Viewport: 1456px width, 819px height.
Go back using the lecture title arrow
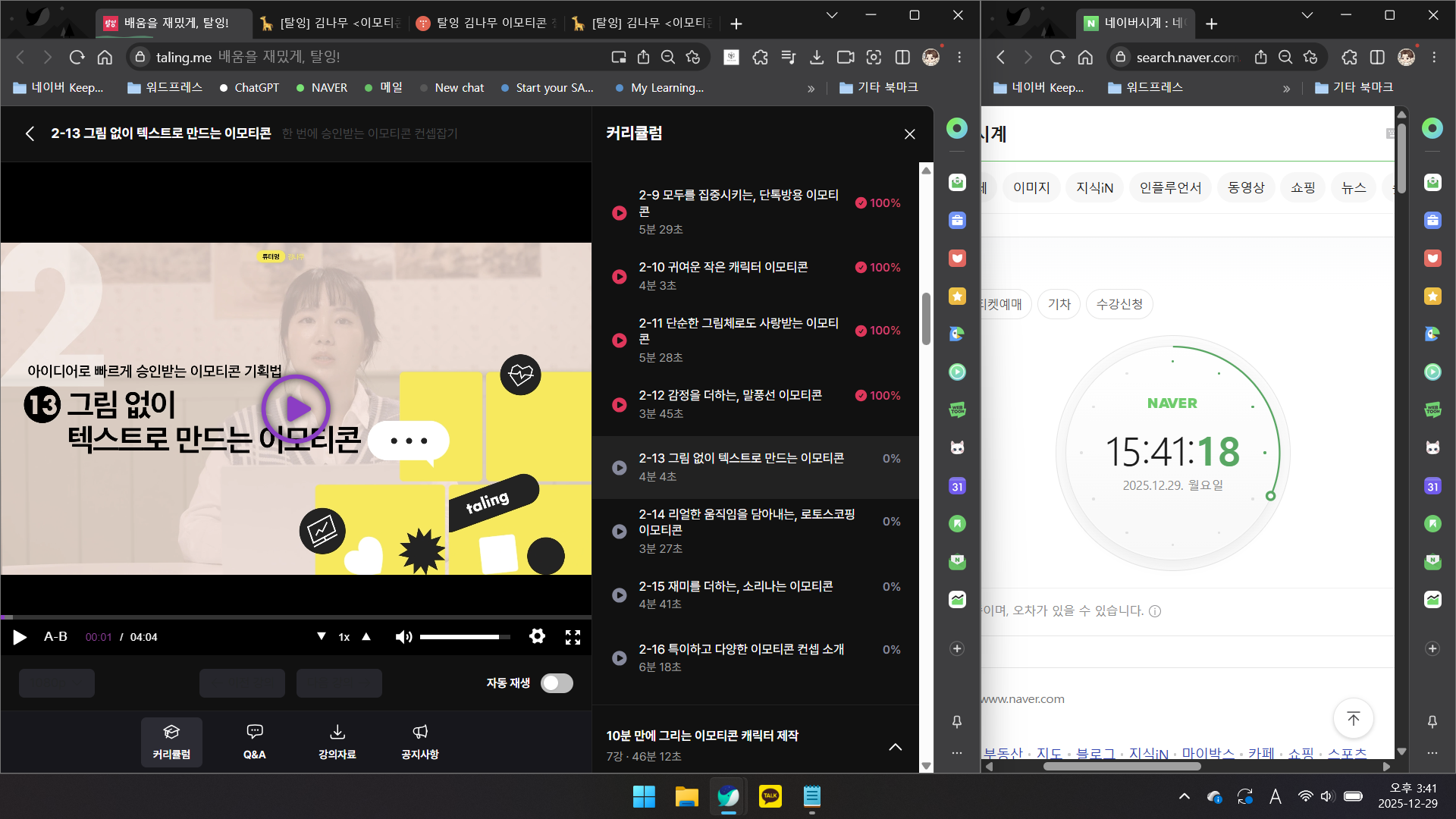[30, 133]
